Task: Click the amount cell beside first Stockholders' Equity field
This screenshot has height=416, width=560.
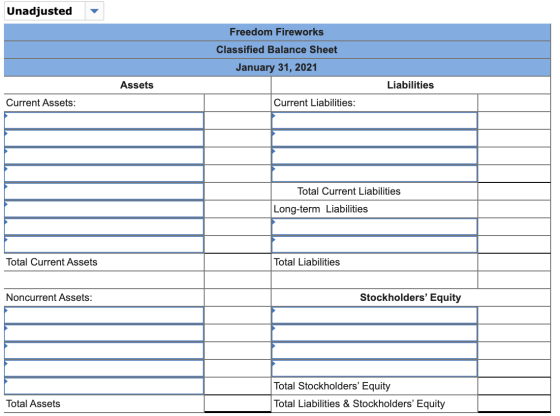Action: [514, 315]
